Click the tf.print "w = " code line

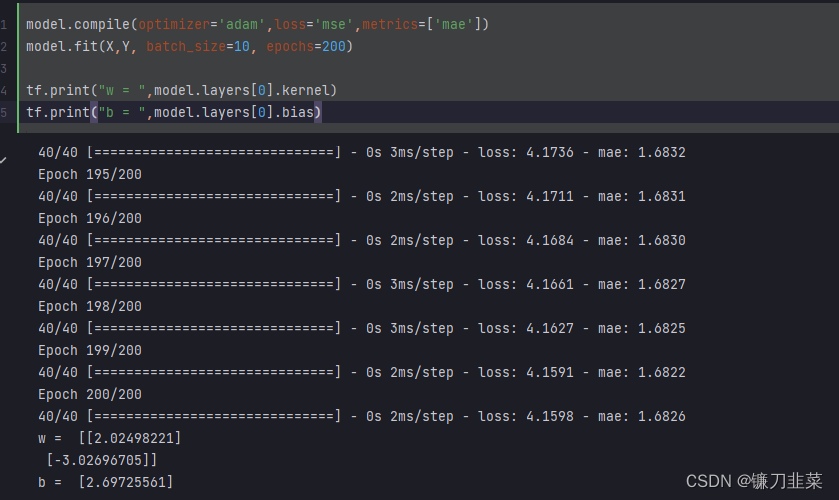[181, 90]
